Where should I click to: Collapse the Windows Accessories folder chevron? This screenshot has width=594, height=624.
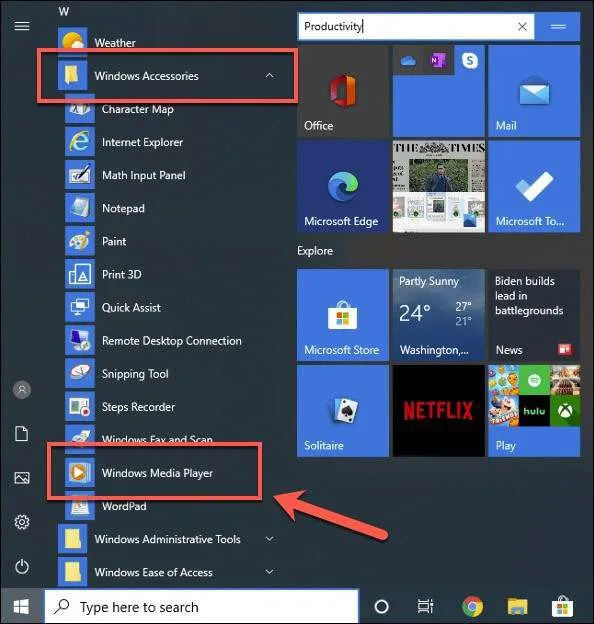270,75
